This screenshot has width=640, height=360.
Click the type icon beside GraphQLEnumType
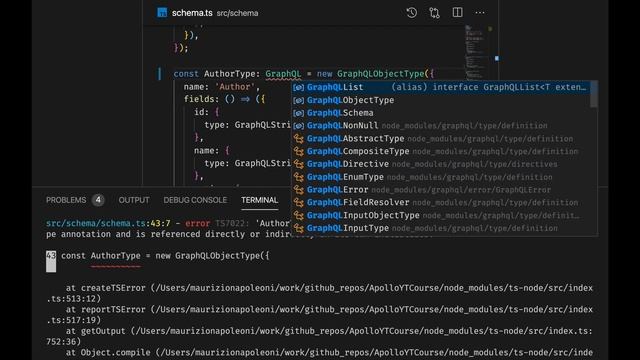tap(299, 177)
